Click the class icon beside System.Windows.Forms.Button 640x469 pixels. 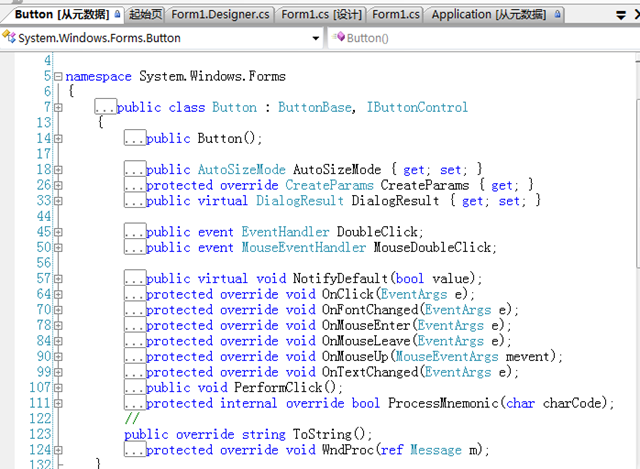pyautogui.click(x=9, y=38)
